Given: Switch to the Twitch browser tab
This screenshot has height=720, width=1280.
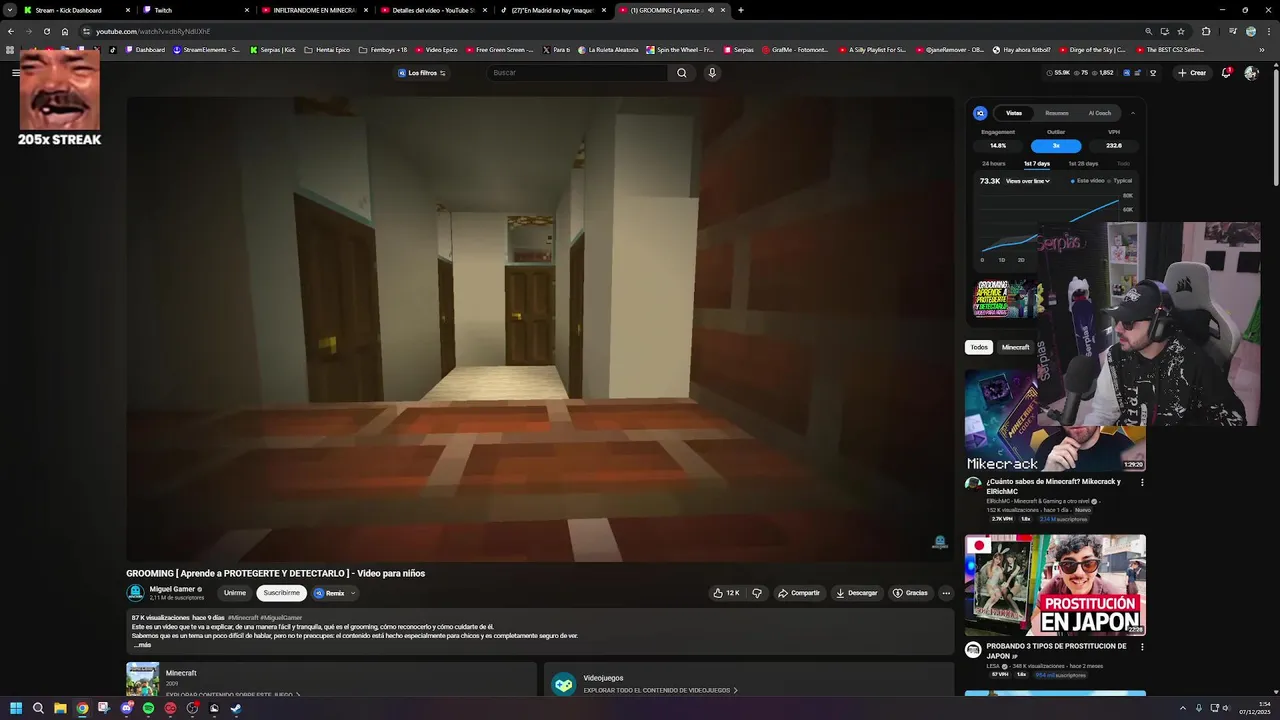Looking at the screenshot, I should click(198, 10).
